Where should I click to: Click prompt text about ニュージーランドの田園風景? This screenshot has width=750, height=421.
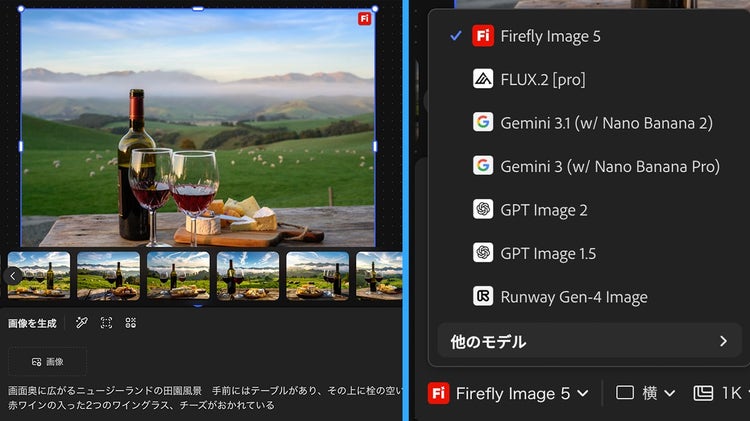pyautogui.click(x=206, y=398)
